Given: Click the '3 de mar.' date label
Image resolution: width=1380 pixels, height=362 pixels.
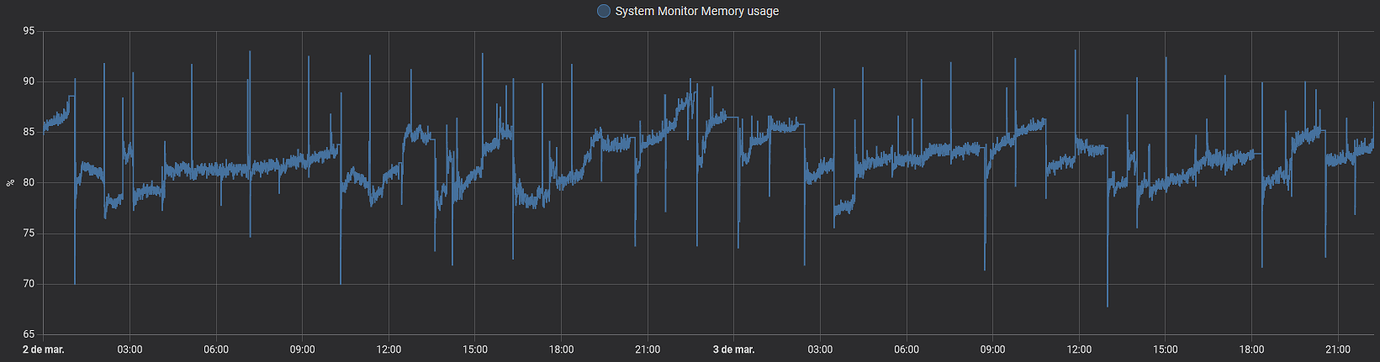Looking at the screenshot, I should pyautogui.click(x=734, y=349).
